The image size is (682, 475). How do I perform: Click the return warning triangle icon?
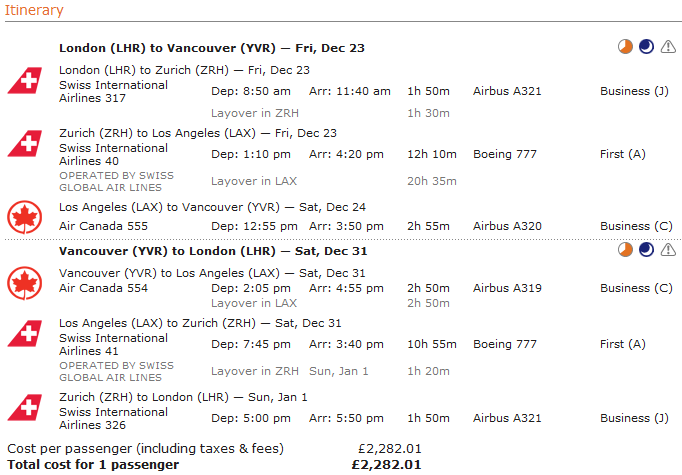point(668,250)
